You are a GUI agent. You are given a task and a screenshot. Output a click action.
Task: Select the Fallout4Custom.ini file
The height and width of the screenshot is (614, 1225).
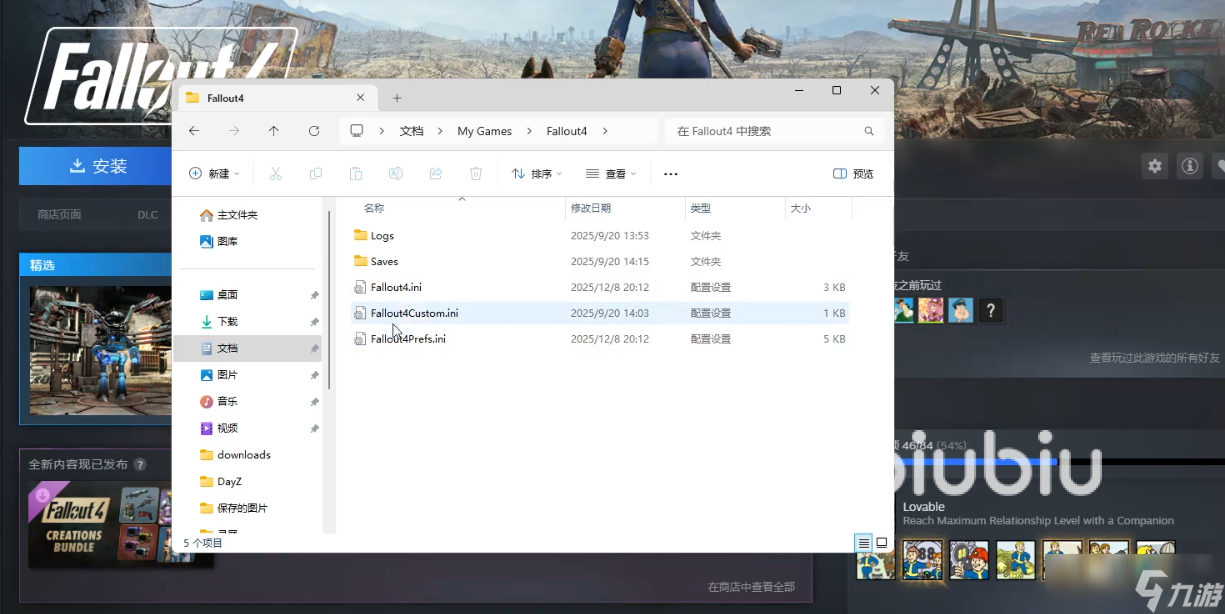coord(414,313)
